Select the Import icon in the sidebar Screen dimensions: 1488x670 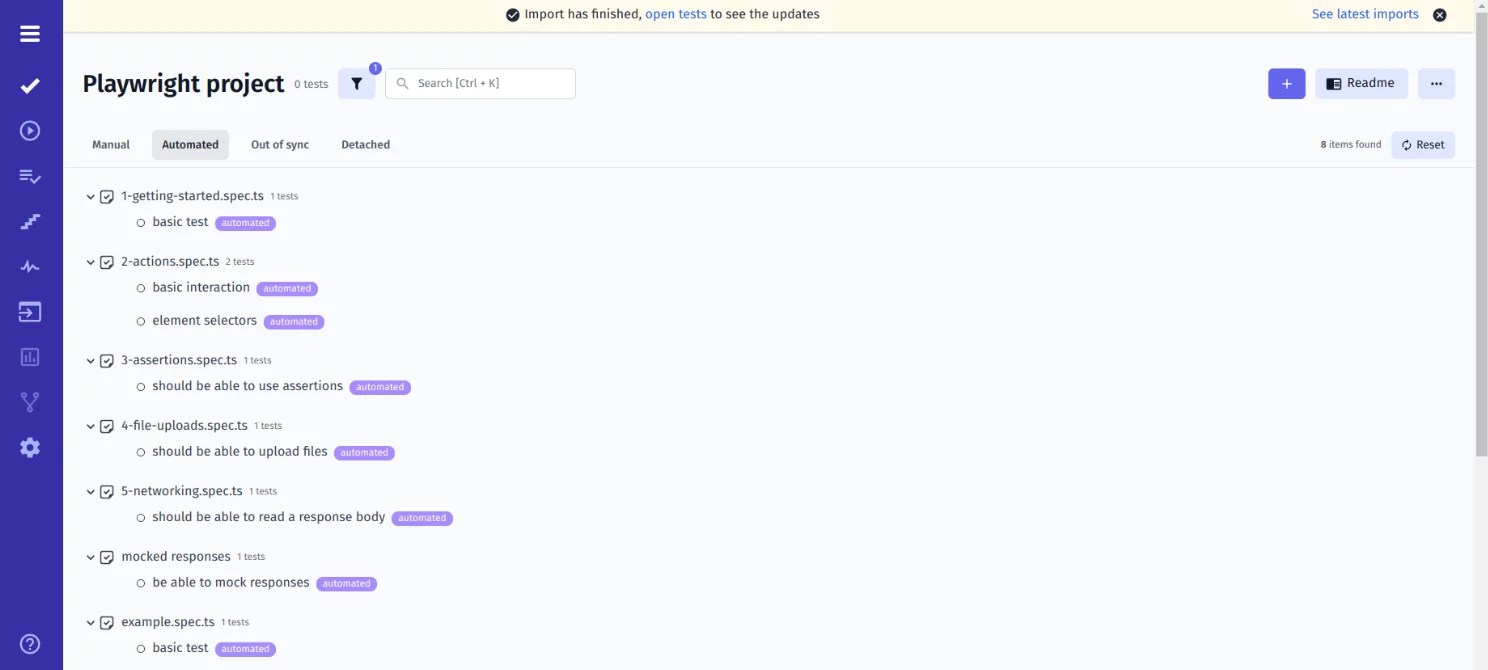[x=29, y=312]
